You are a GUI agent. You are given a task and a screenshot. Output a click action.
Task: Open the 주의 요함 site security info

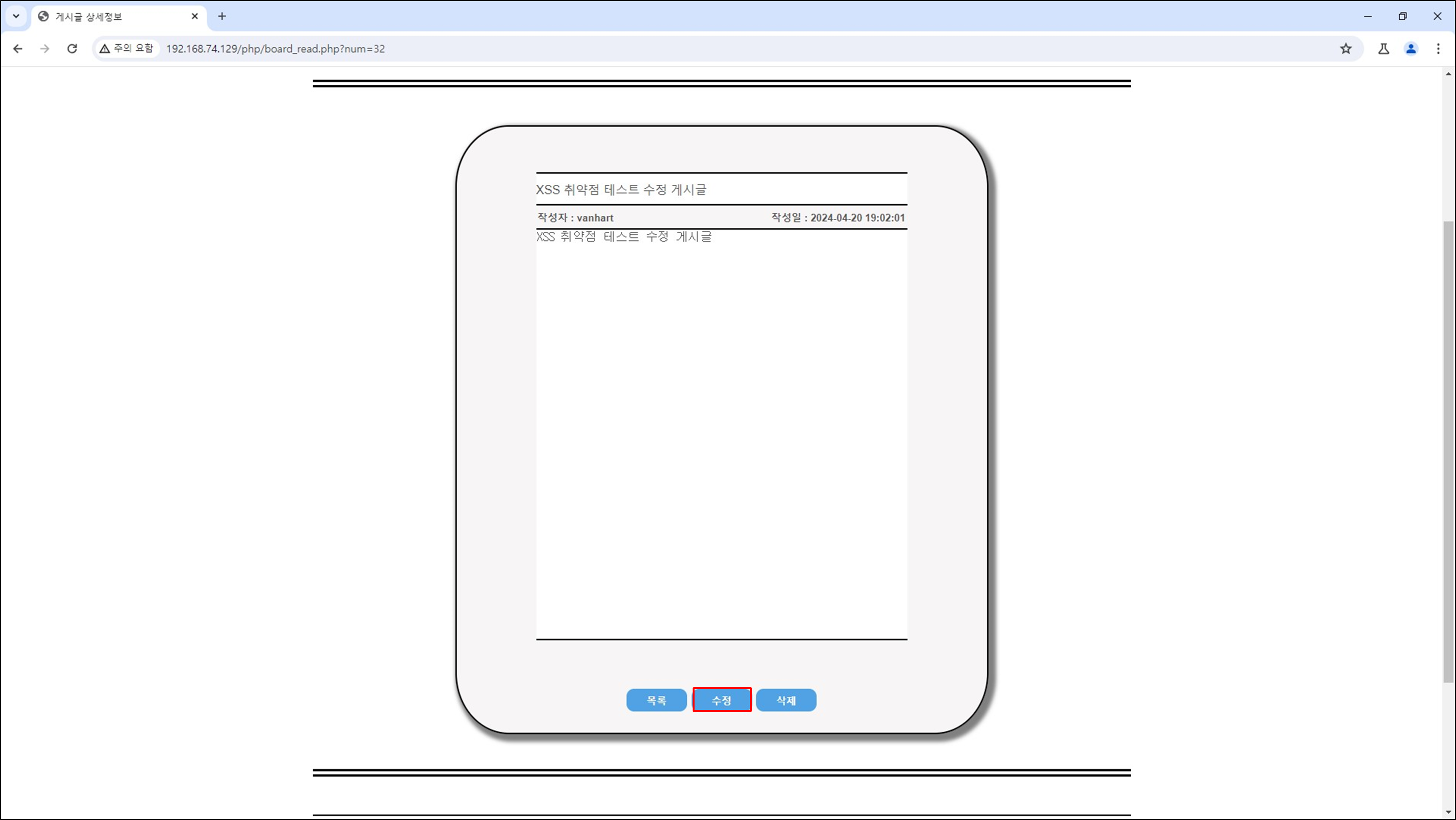tap(127, 48)
